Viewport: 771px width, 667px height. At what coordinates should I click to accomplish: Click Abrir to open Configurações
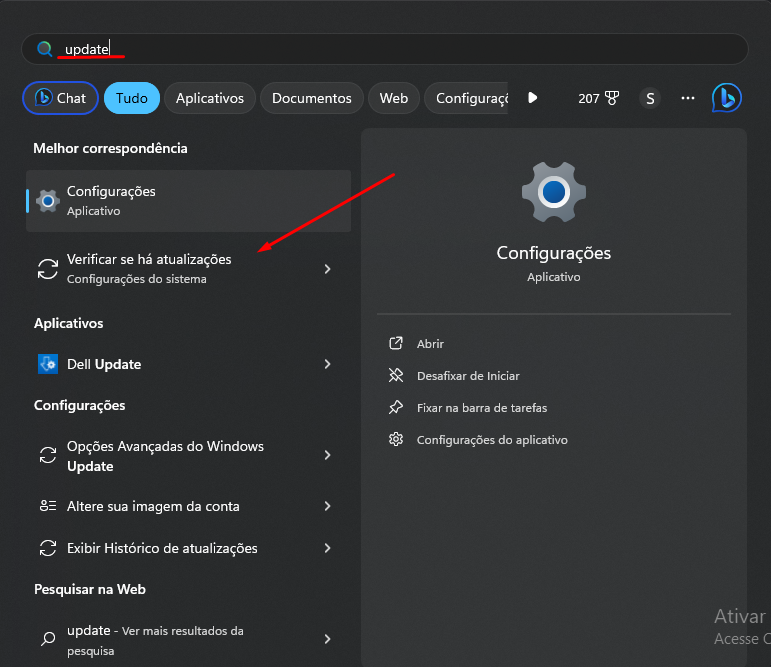click(x=430, y=343)
